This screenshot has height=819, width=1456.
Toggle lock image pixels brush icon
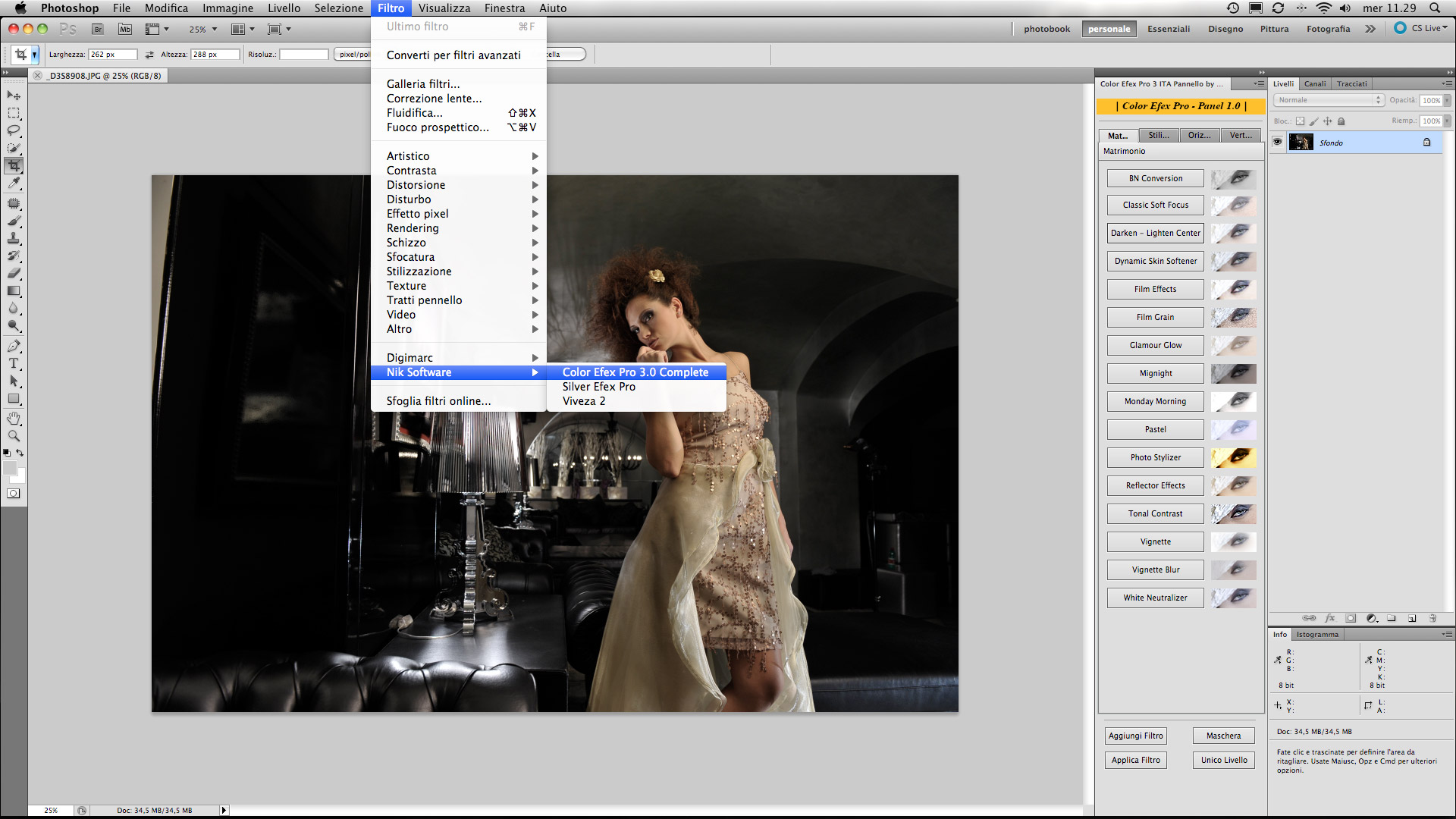tap(1314, 121)
